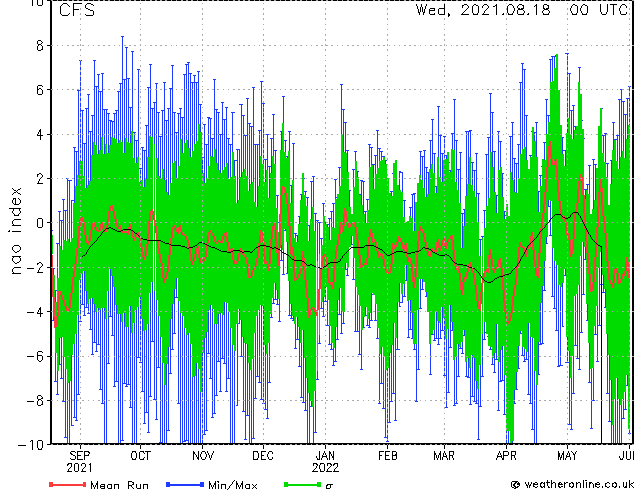
Task: Click the MAR x-axis label
Action: 444,456
